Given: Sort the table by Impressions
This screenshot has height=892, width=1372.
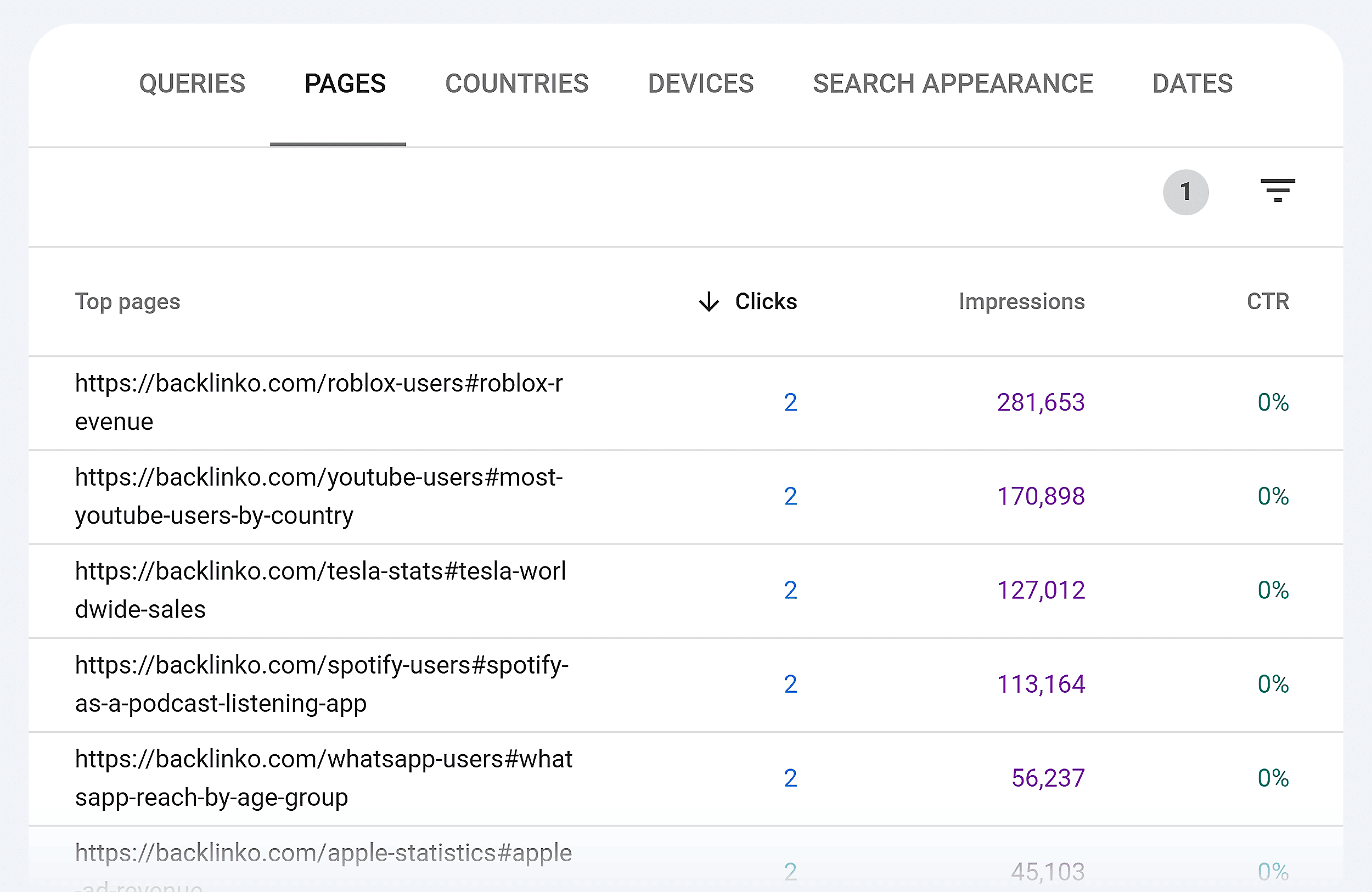Looking at the screenshot, I should point(1021,301).
